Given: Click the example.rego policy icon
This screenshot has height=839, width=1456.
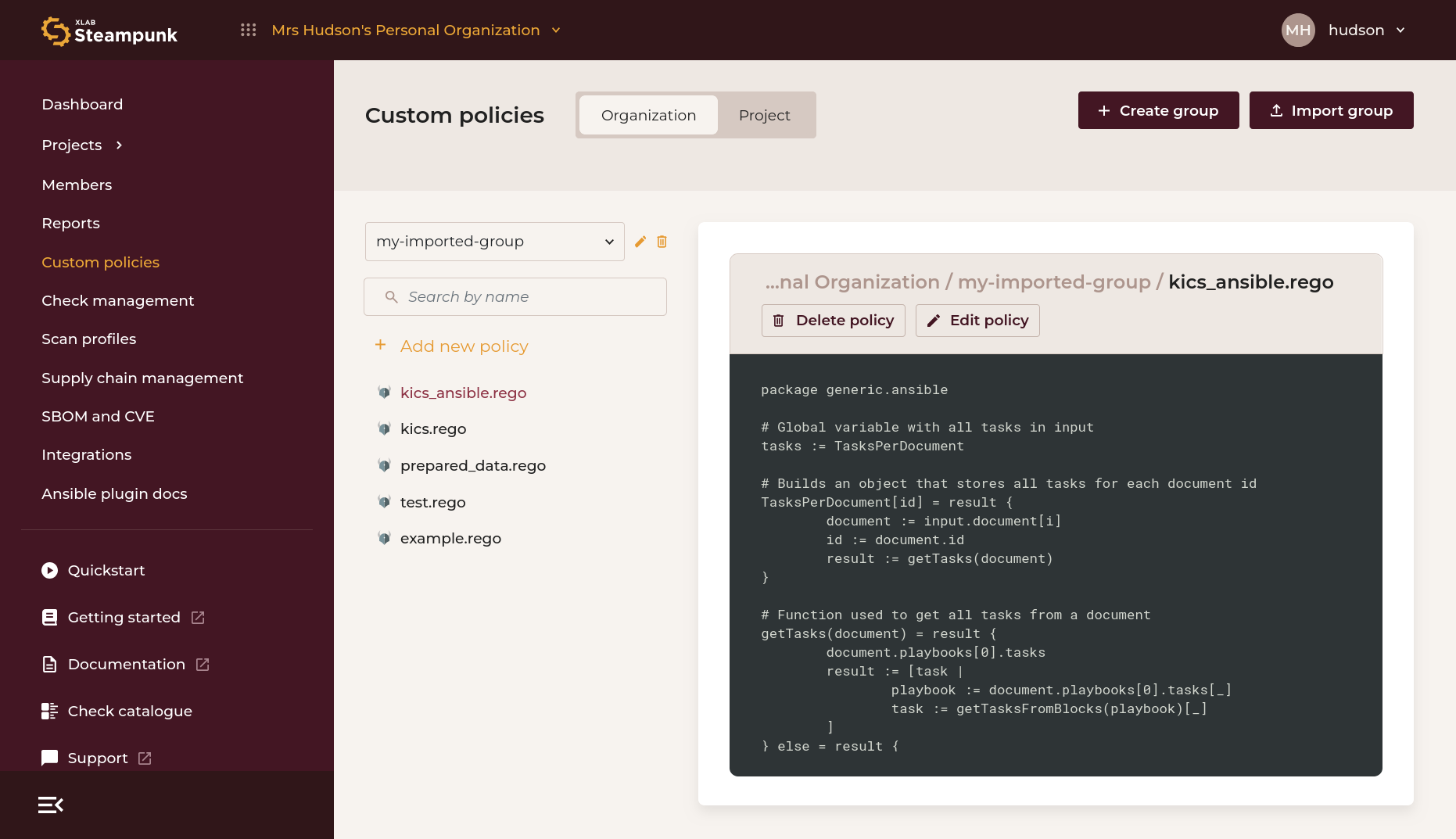Looking at the screenshot, I should click(x=384, y=538).
